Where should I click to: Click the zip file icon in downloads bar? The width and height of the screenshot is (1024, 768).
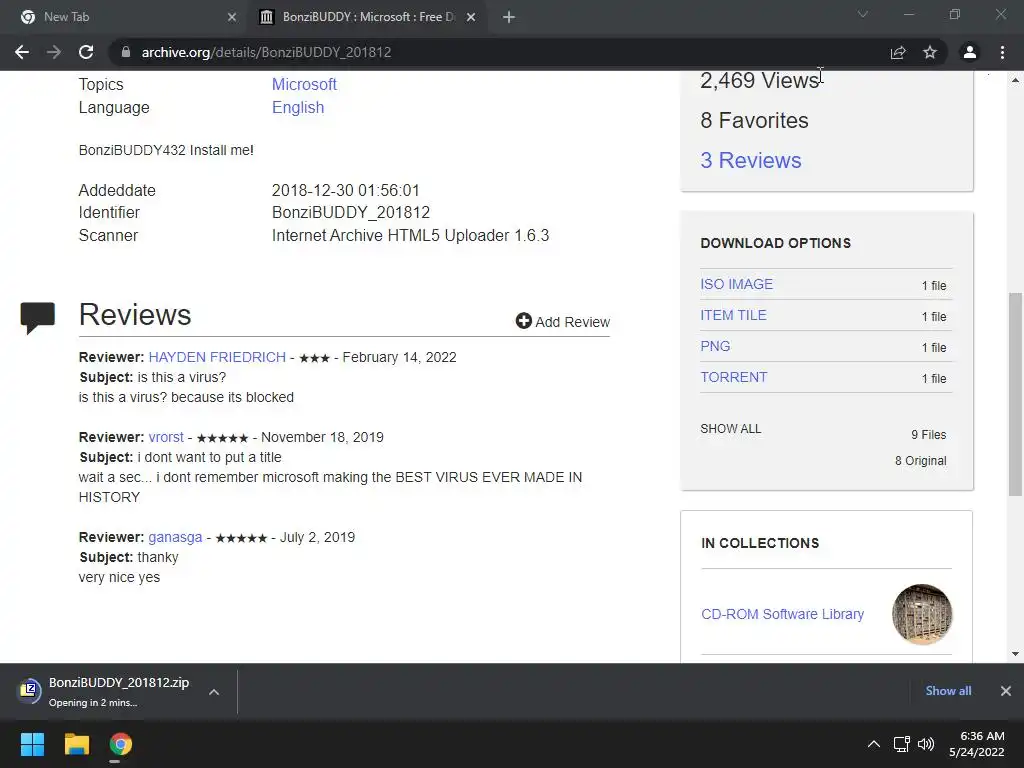point(28,690)
